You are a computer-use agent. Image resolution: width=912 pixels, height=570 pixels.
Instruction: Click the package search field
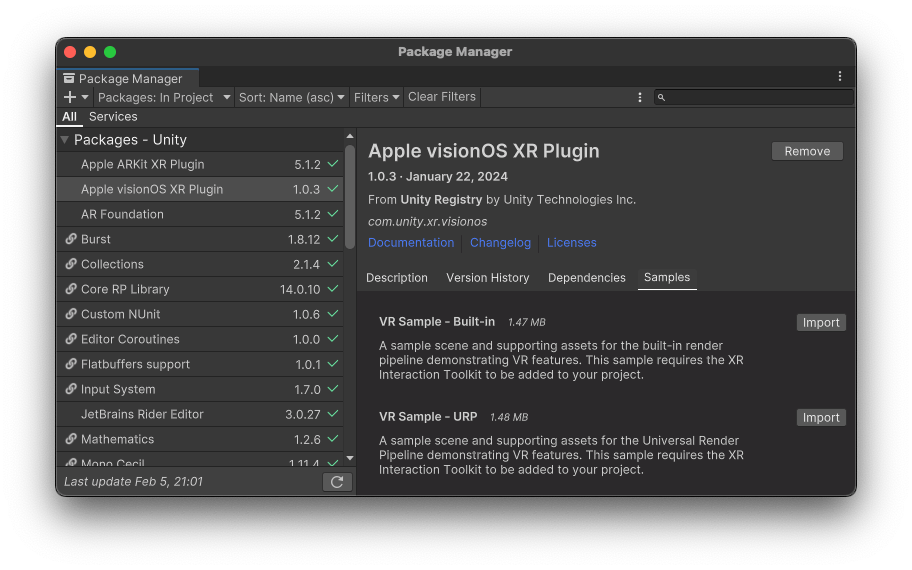click(x=754, y=97)
